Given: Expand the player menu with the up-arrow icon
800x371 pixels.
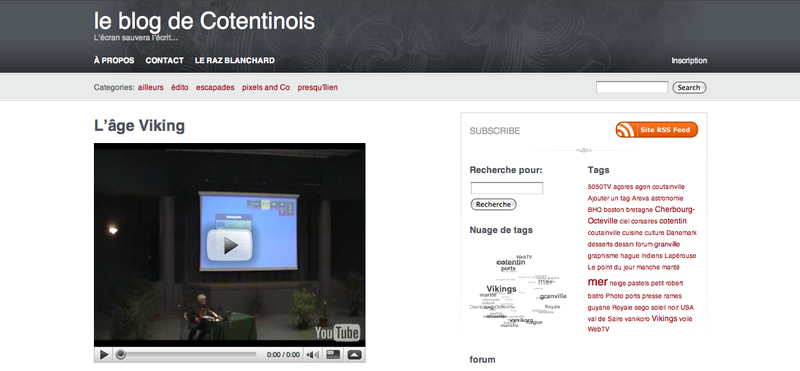Looking at the screenshot, I should [355, 355].
